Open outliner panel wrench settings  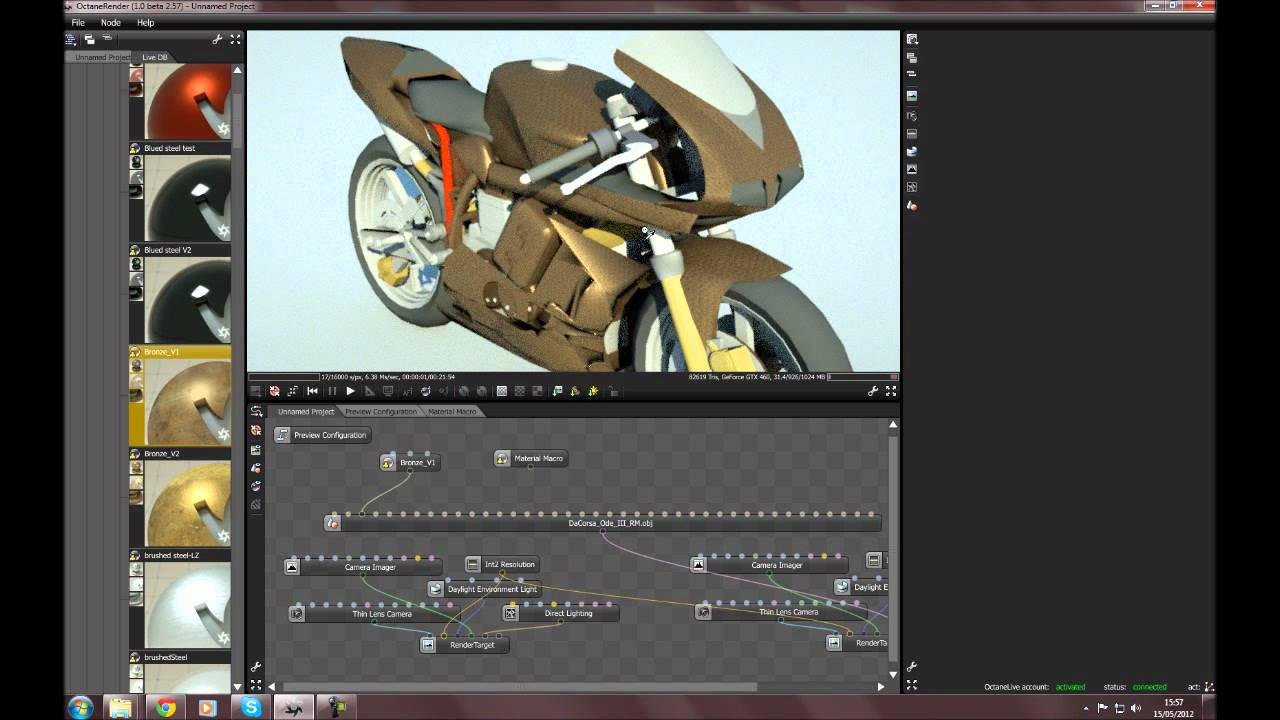pos(217,39)
